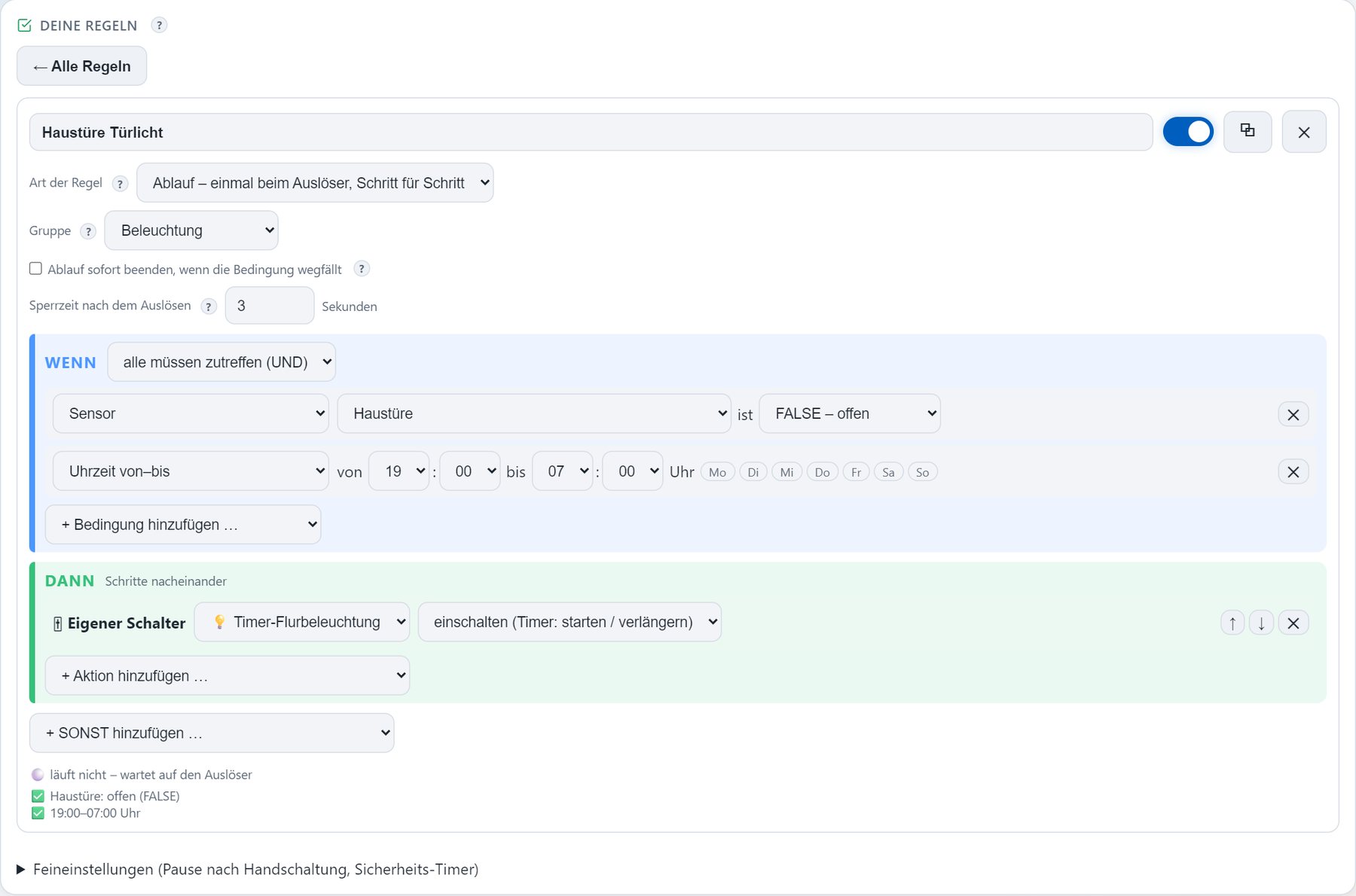This screenshot has width=1356, height=896.
Task: Open help for Art der Regel
Action: pos(120,184)
